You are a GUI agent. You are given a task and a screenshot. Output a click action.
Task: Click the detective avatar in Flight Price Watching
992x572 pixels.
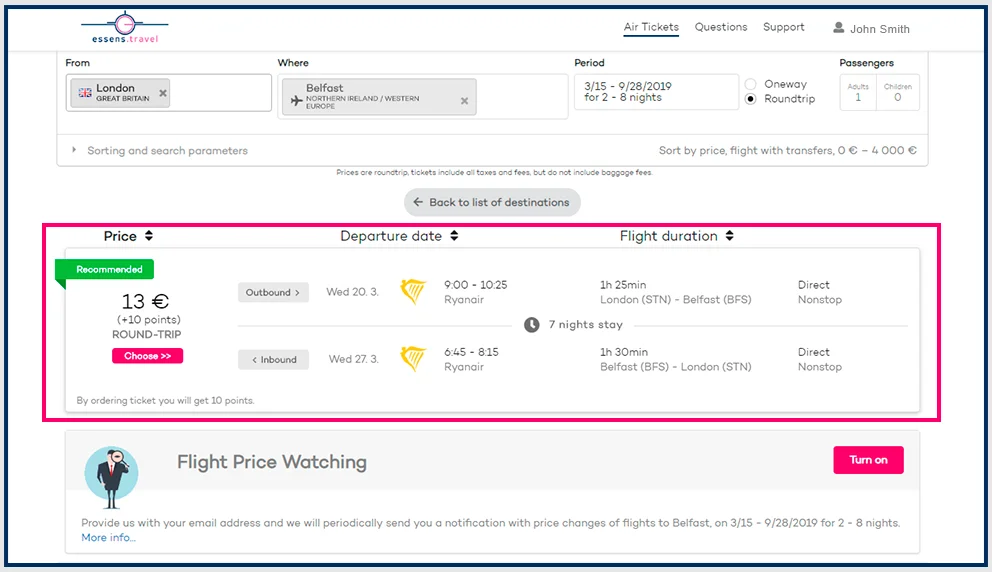111,473
